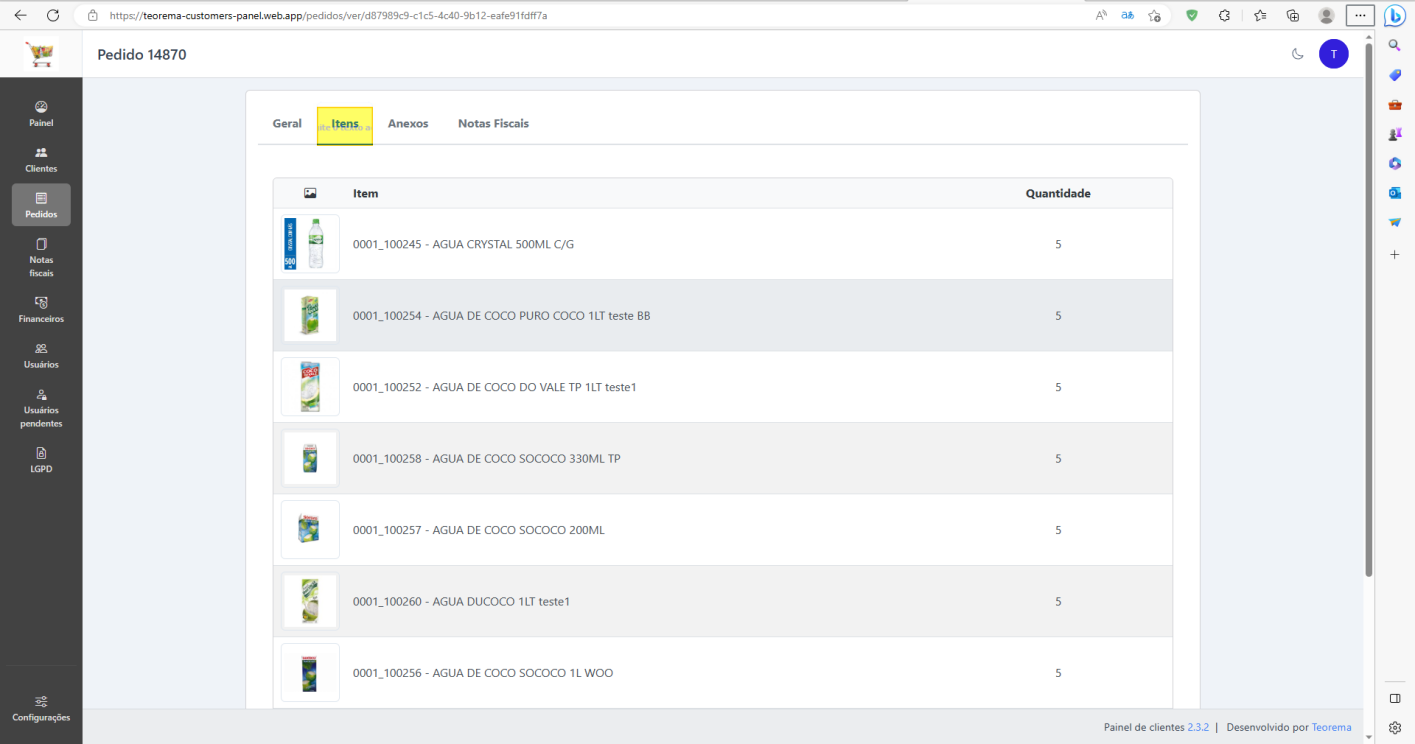
Task: Click the version 2.3.2 link
Action: click(1198, 727)
